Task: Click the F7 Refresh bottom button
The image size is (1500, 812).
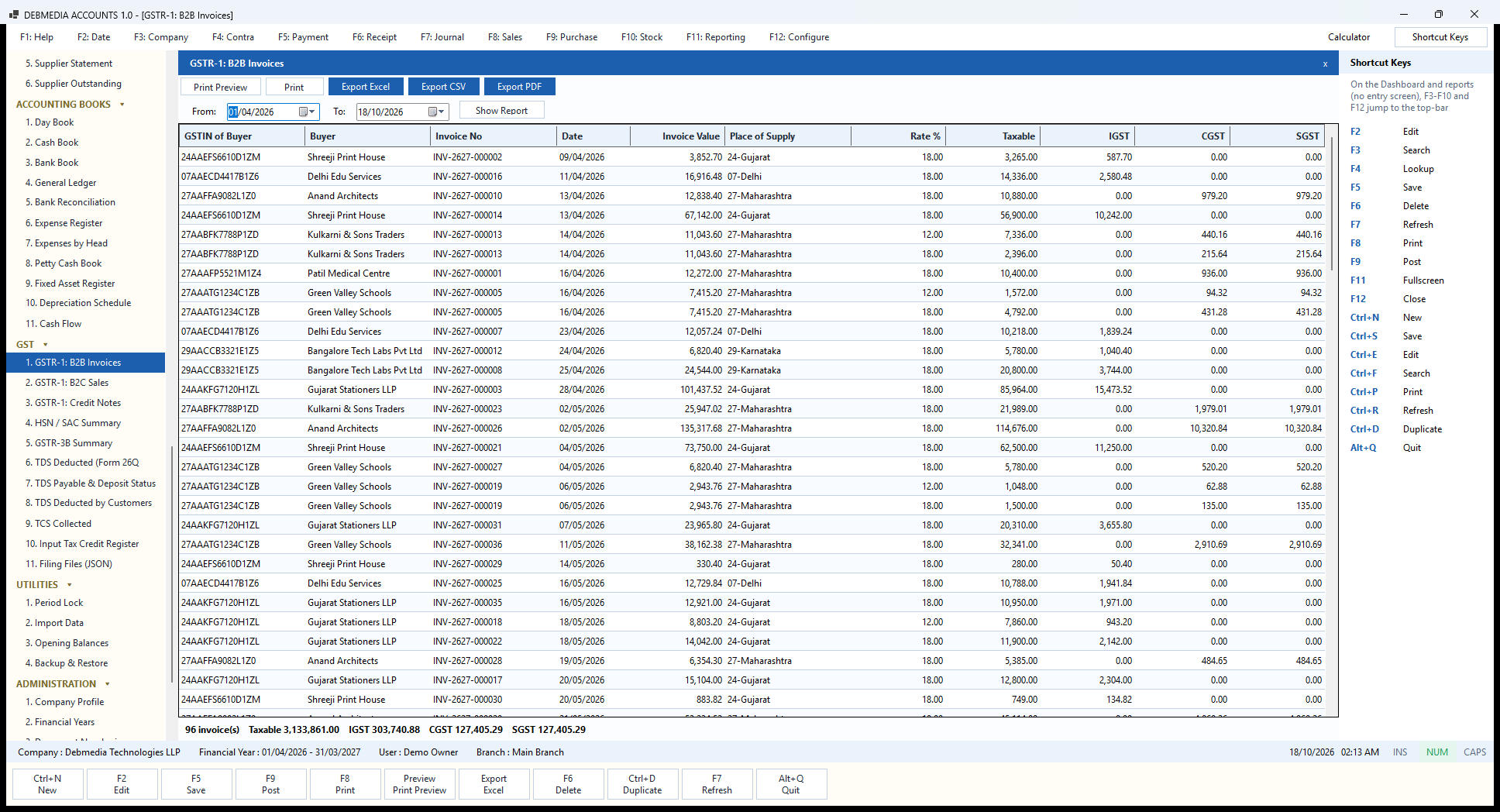Action: point(717,784)
